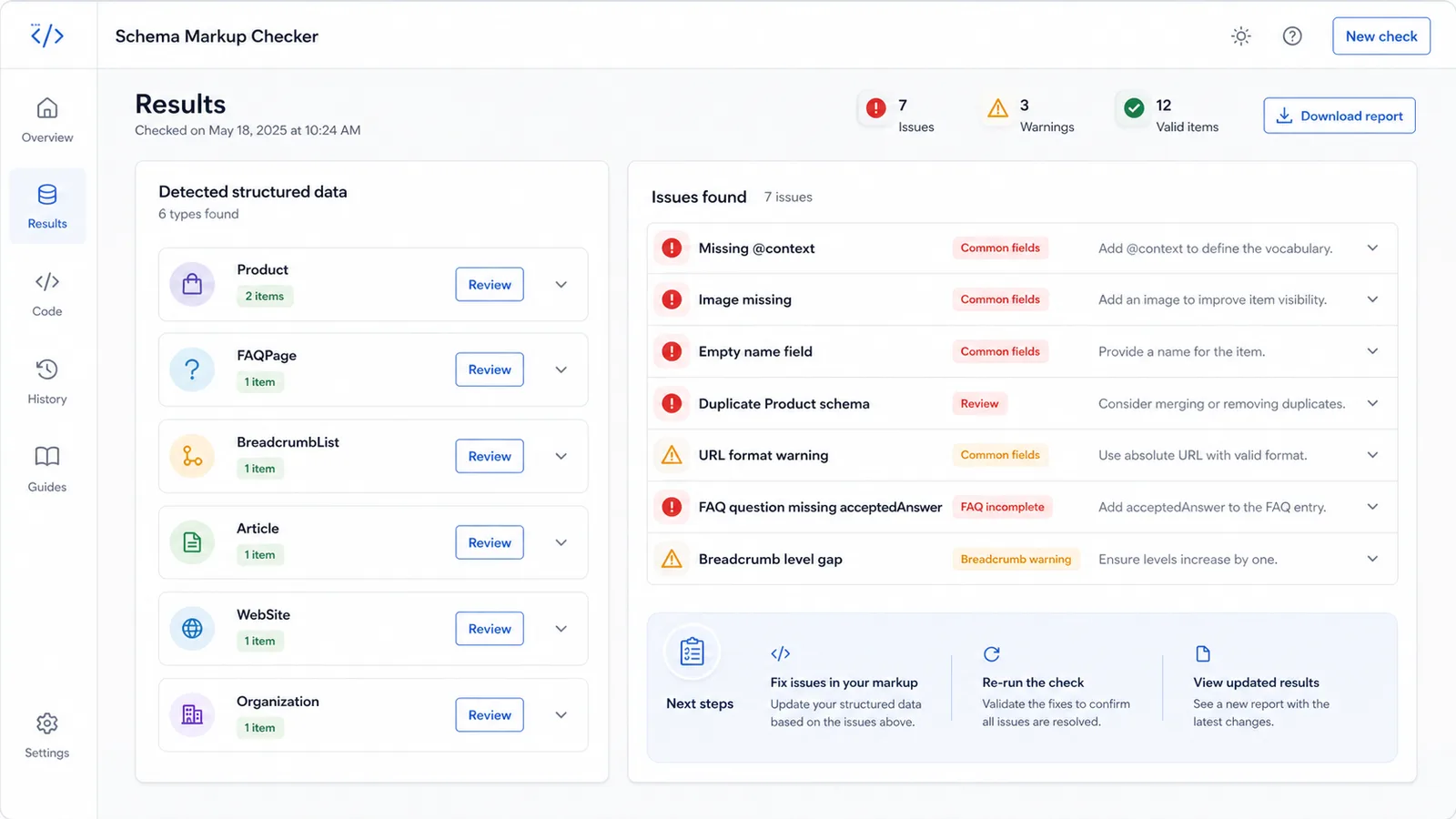Click the red Review tag on Duplicate Product schema
Screen dimensions: 1456x819
tap(979, 403)
